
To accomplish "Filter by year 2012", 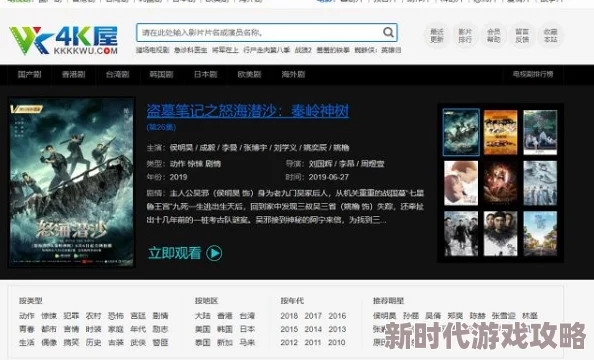I will click(289, 342).
